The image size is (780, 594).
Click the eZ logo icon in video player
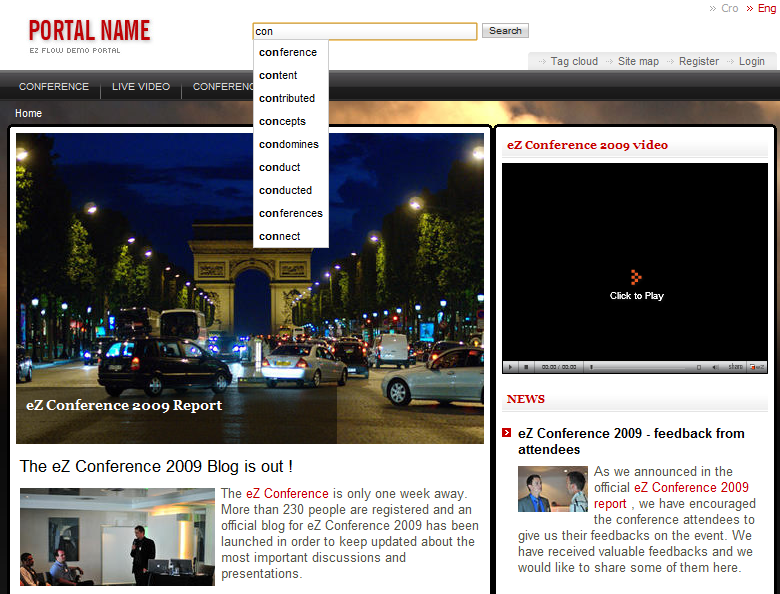point(757,367)
